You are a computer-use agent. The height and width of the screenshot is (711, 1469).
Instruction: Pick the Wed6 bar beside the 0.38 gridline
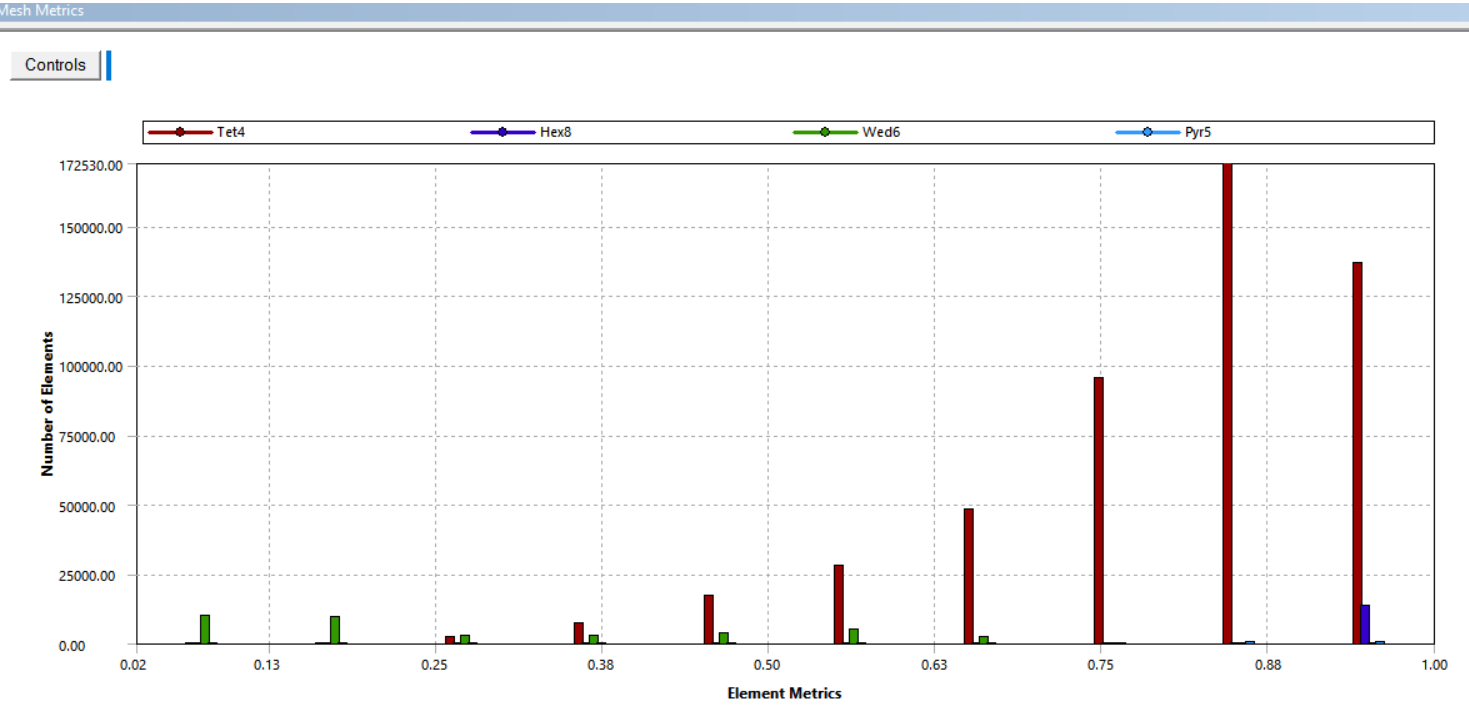coord(593,639)
